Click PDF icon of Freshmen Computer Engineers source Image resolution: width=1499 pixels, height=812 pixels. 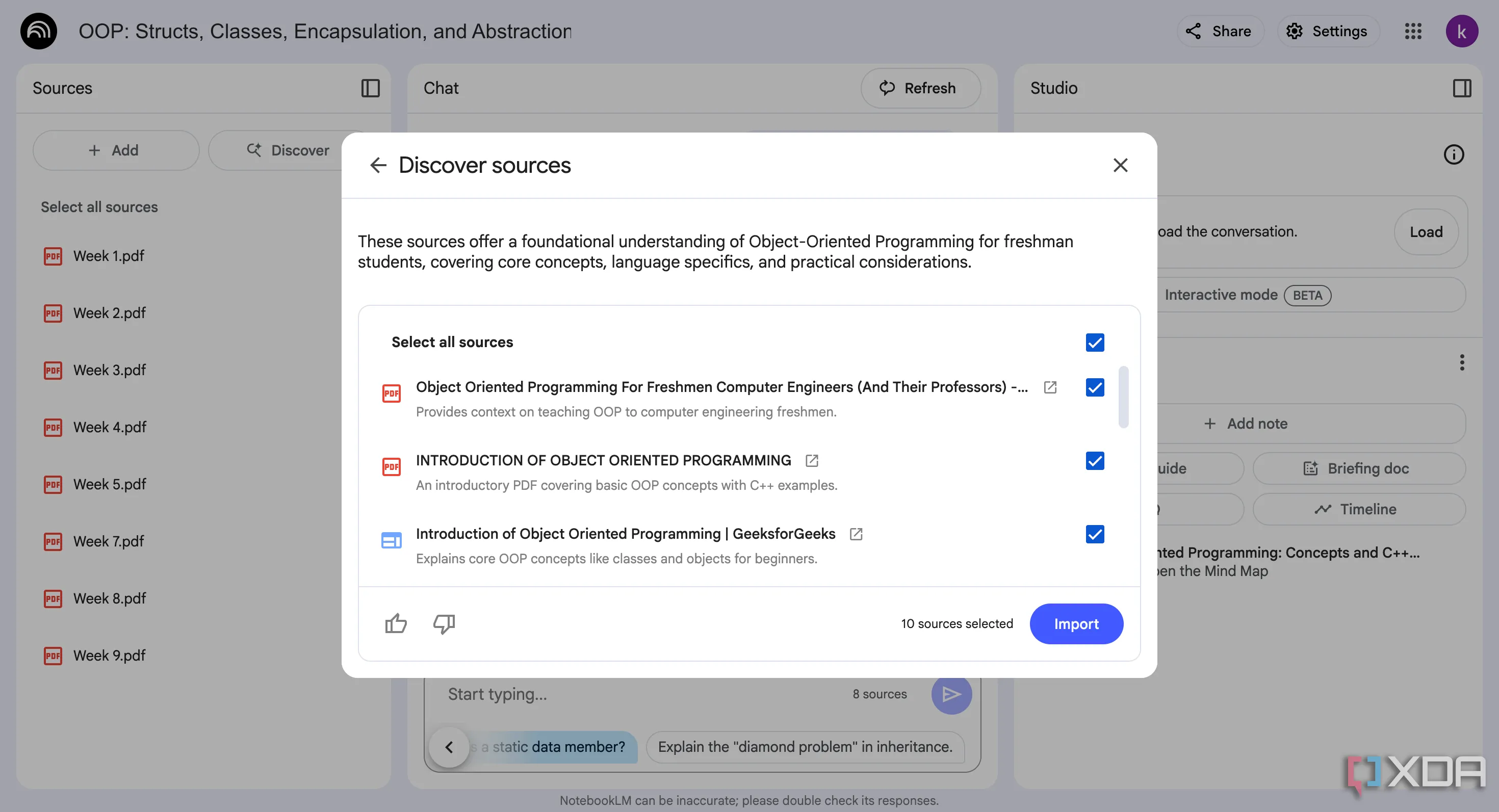391,393
